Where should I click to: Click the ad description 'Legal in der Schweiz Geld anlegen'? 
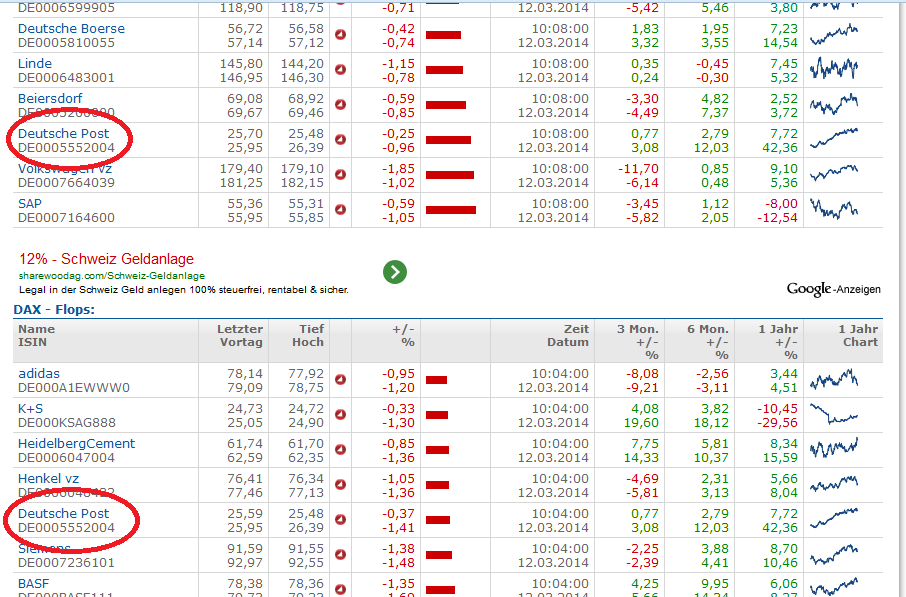click(184, 290)
